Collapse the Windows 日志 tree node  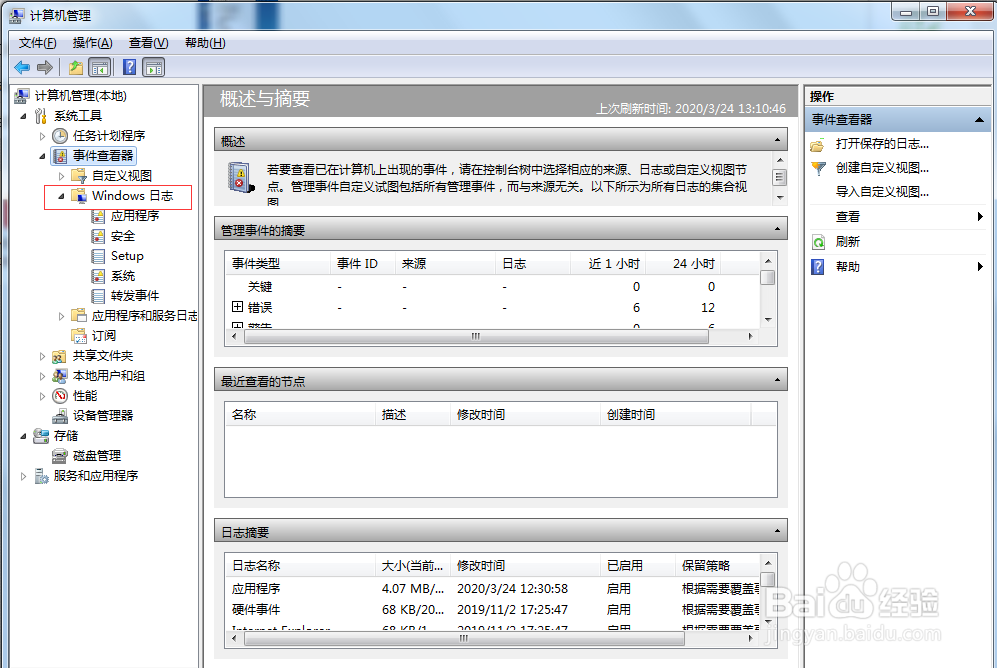pyautogui.click(x=62, y=196)
